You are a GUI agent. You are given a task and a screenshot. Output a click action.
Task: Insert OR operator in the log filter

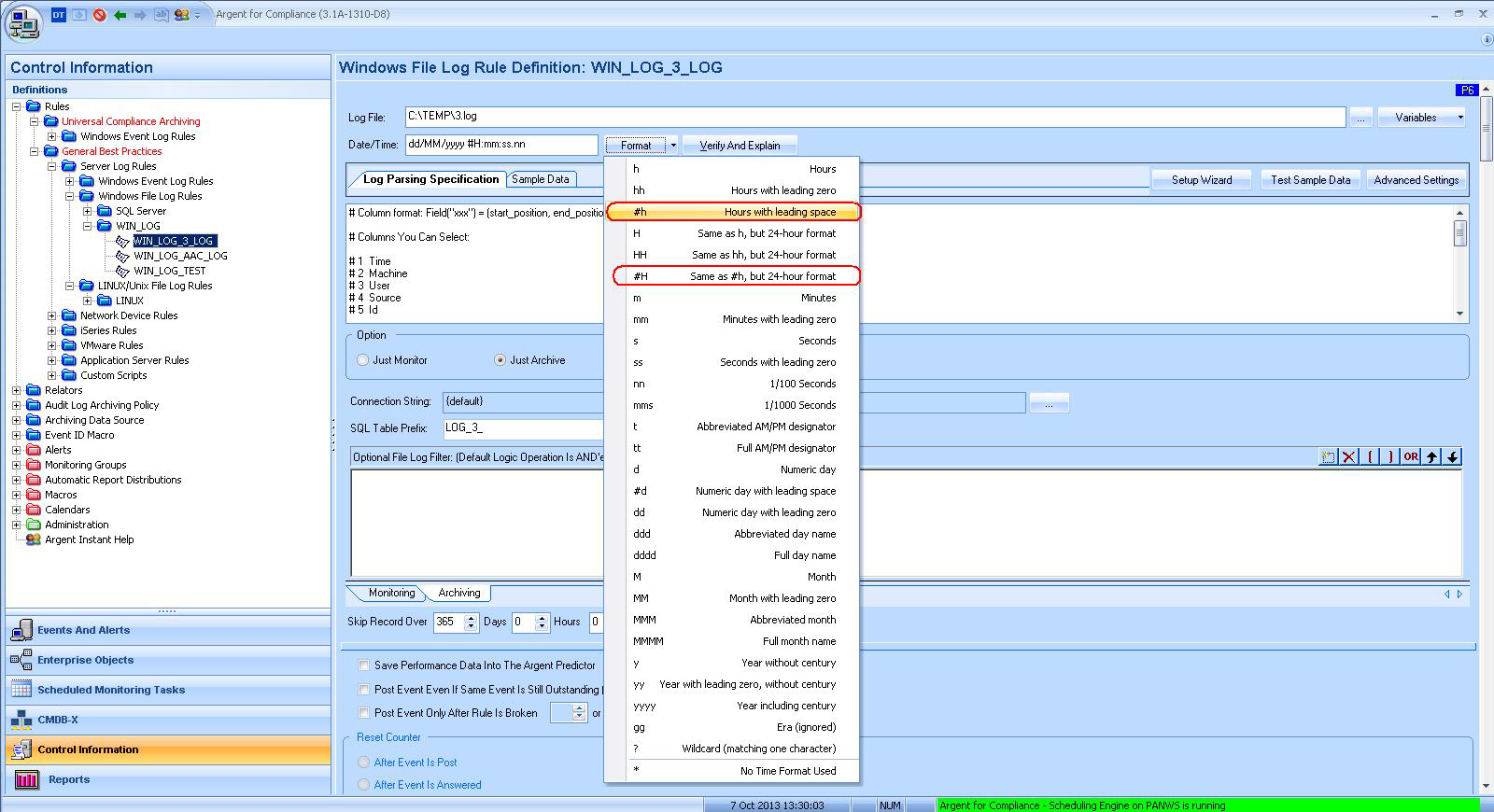coord(1410,456)
